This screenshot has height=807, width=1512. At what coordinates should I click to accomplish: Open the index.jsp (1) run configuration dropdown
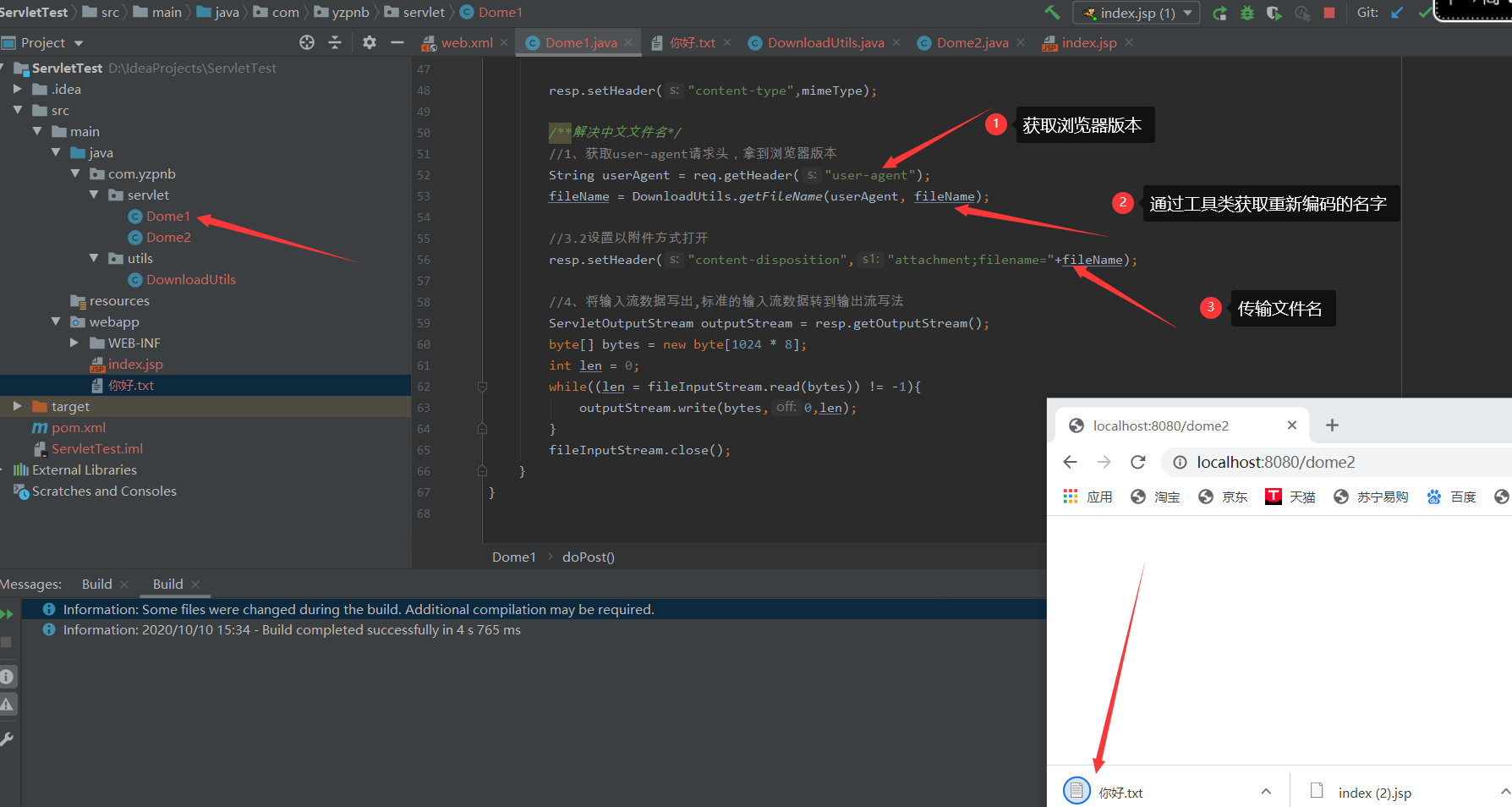tap(1136, 13)
